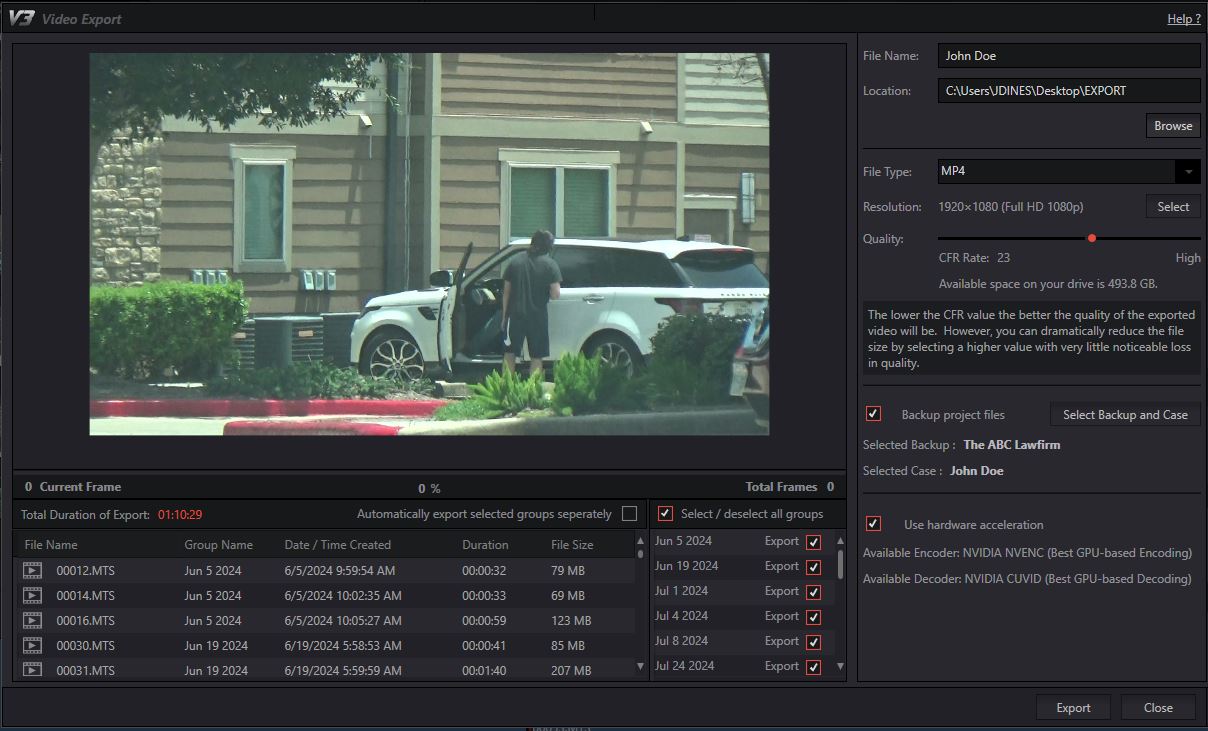Select file name 00012.MTS
The width and height of the screenshot is (1208, 731).
[x=85, y=570]
